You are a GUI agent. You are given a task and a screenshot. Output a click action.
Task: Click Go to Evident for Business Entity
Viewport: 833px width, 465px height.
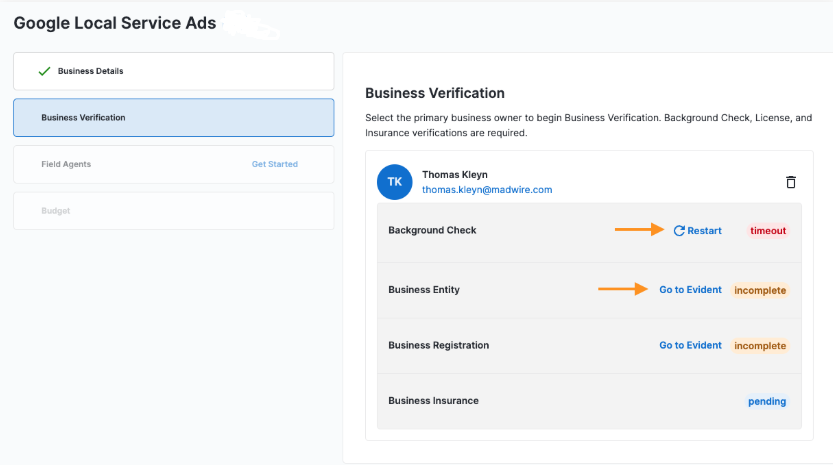tap(690, 290)
